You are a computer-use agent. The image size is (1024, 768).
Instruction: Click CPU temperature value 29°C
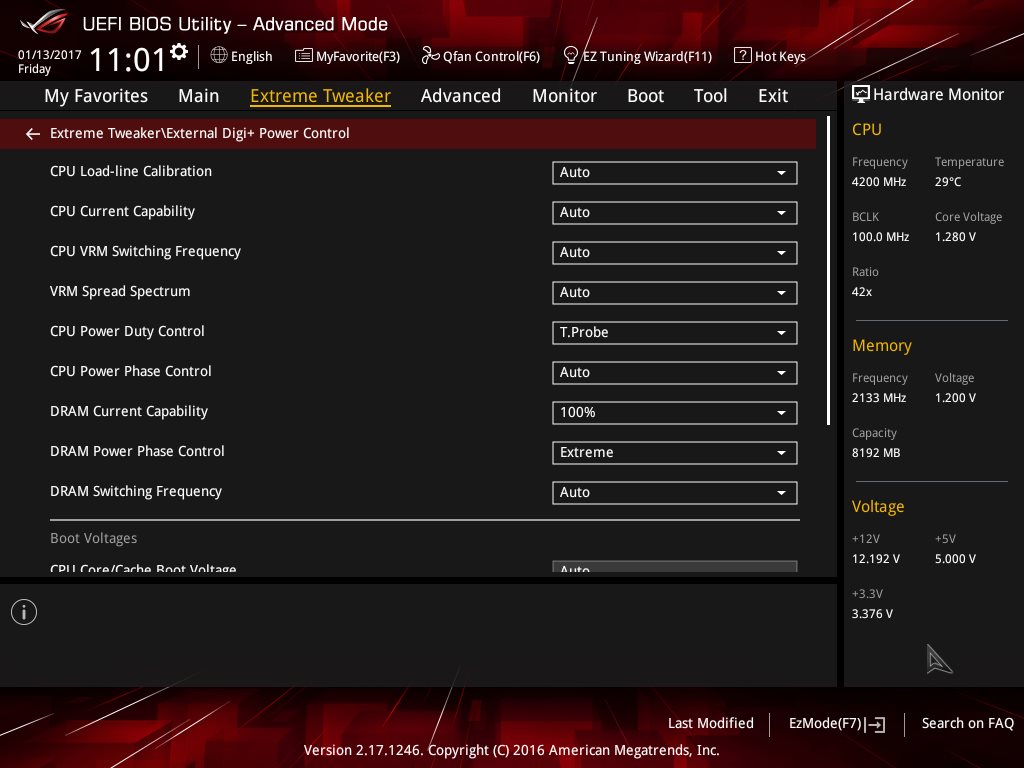click(x=948, y=182)
